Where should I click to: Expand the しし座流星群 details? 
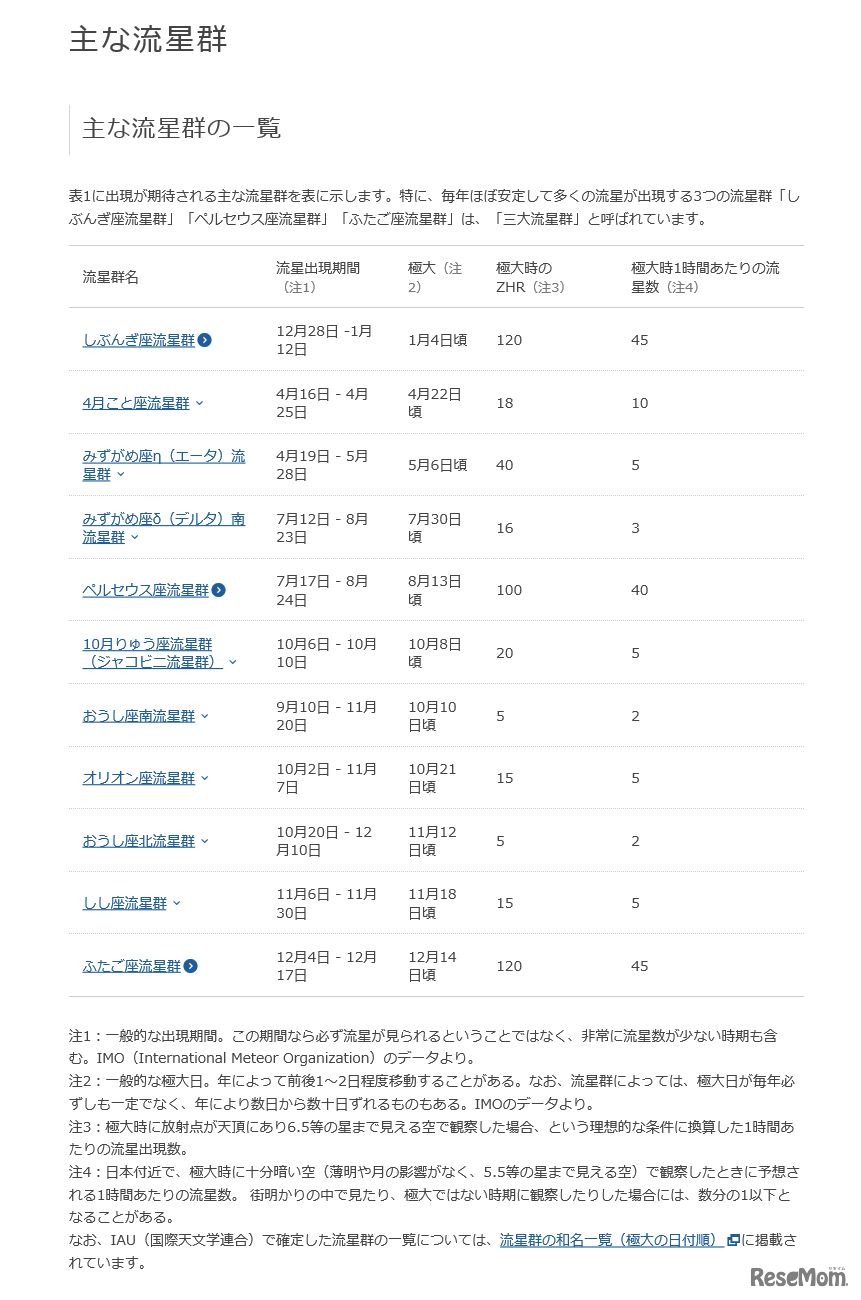point(178,903)
